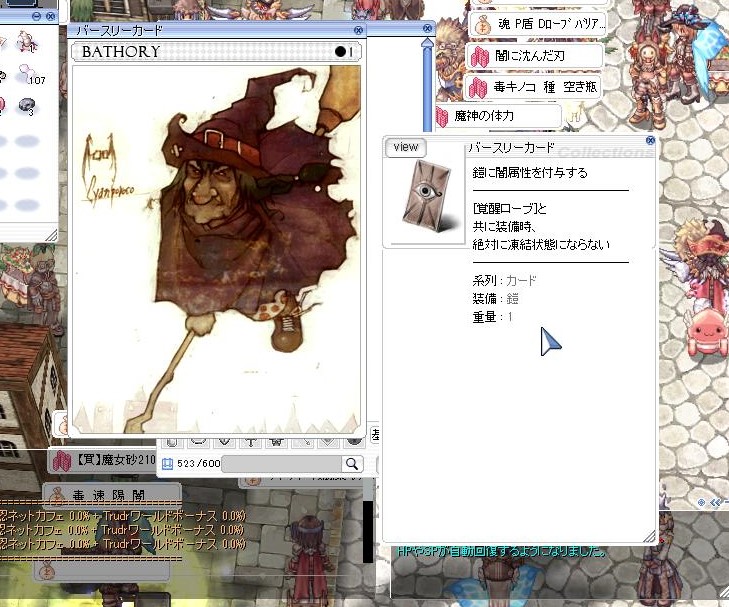Click the 523/600 storage count text
This screenshot has height=607, width=729.
pyautogui.click(x=199, y=463)
